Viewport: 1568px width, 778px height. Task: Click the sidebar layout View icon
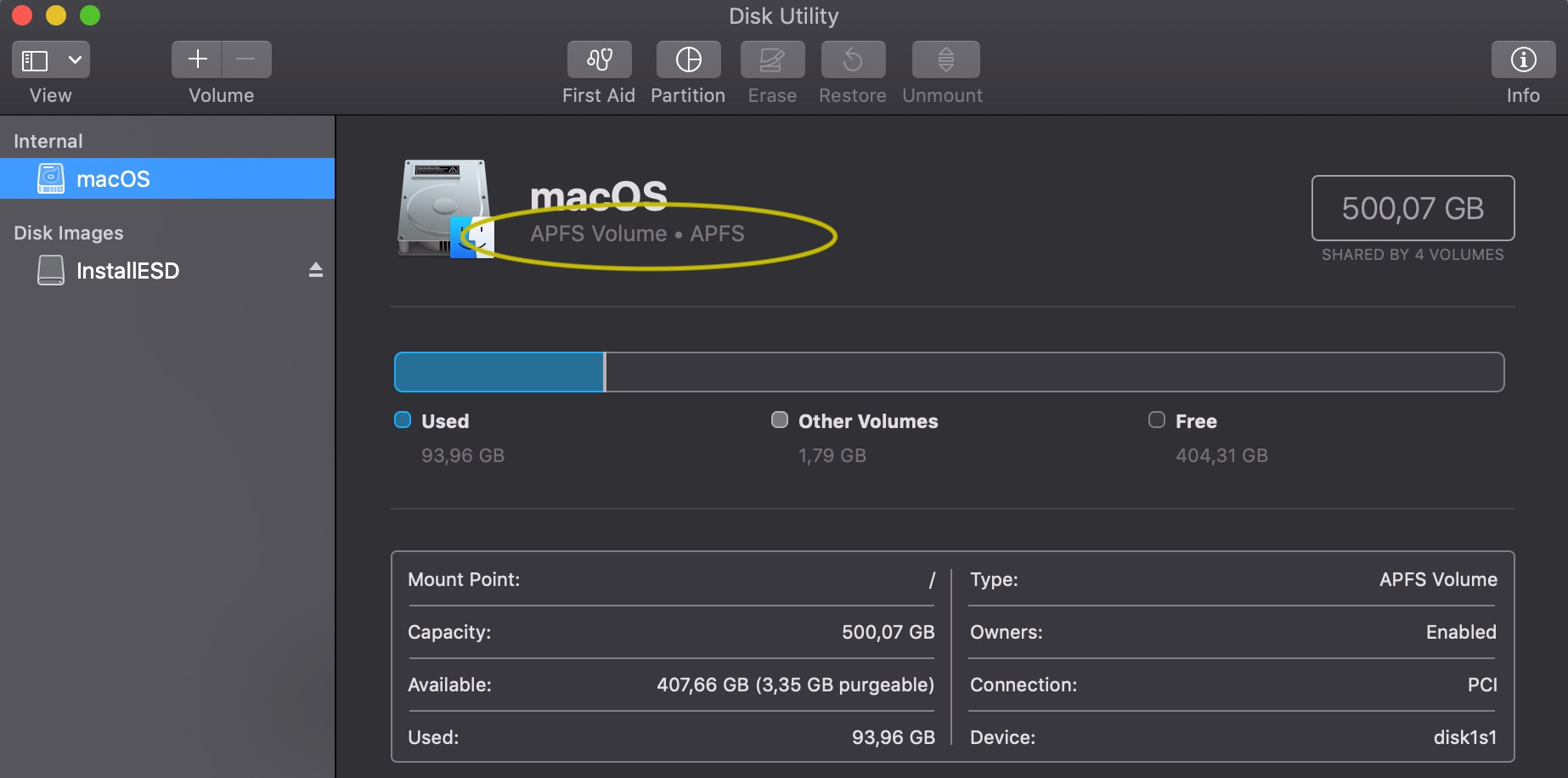(x=35, y=59)
